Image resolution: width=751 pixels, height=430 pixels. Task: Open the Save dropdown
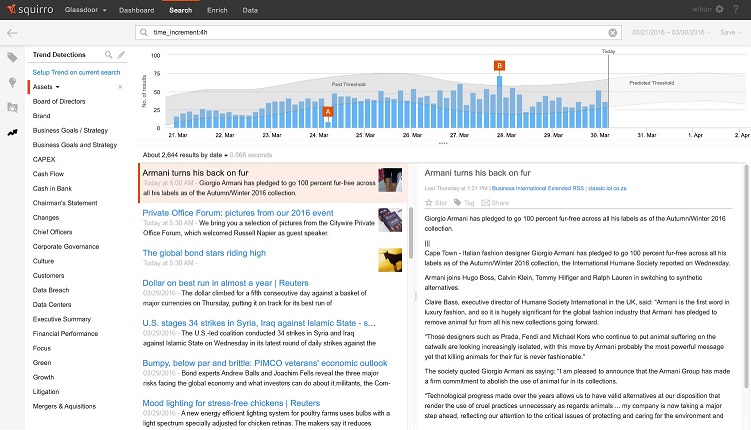pyautogui.click(x=729, y=33)
